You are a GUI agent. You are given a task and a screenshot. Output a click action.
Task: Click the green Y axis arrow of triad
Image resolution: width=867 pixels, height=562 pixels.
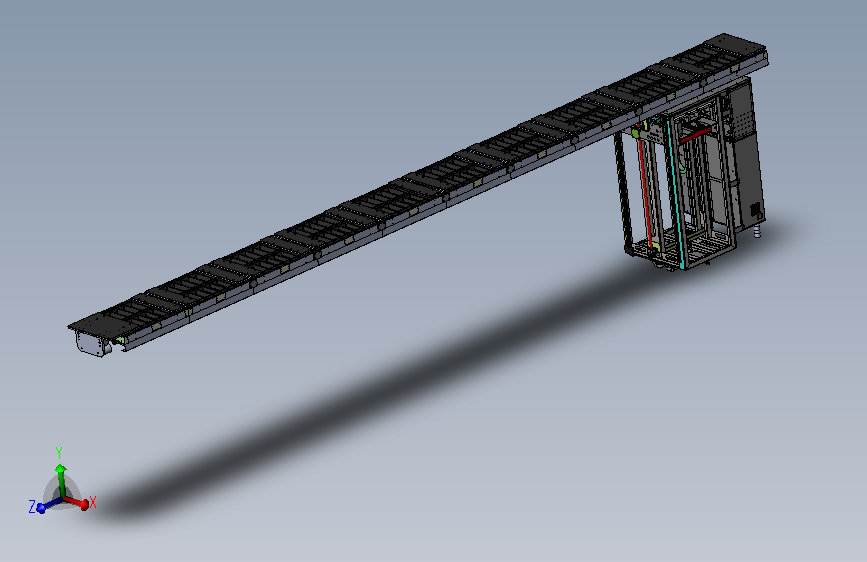point(61,478)
